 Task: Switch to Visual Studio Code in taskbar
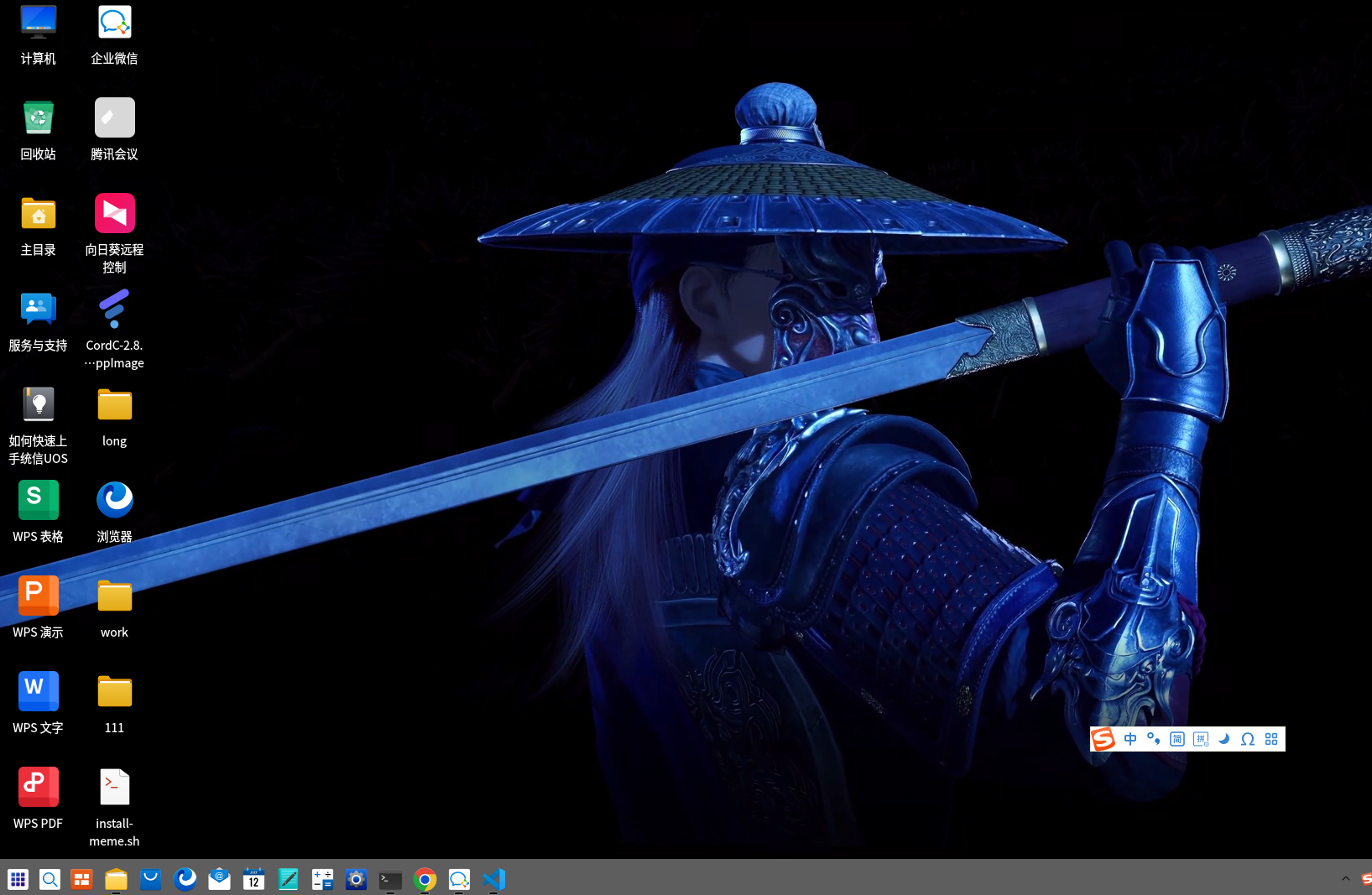pyautogui.click(x=493, y=879)
